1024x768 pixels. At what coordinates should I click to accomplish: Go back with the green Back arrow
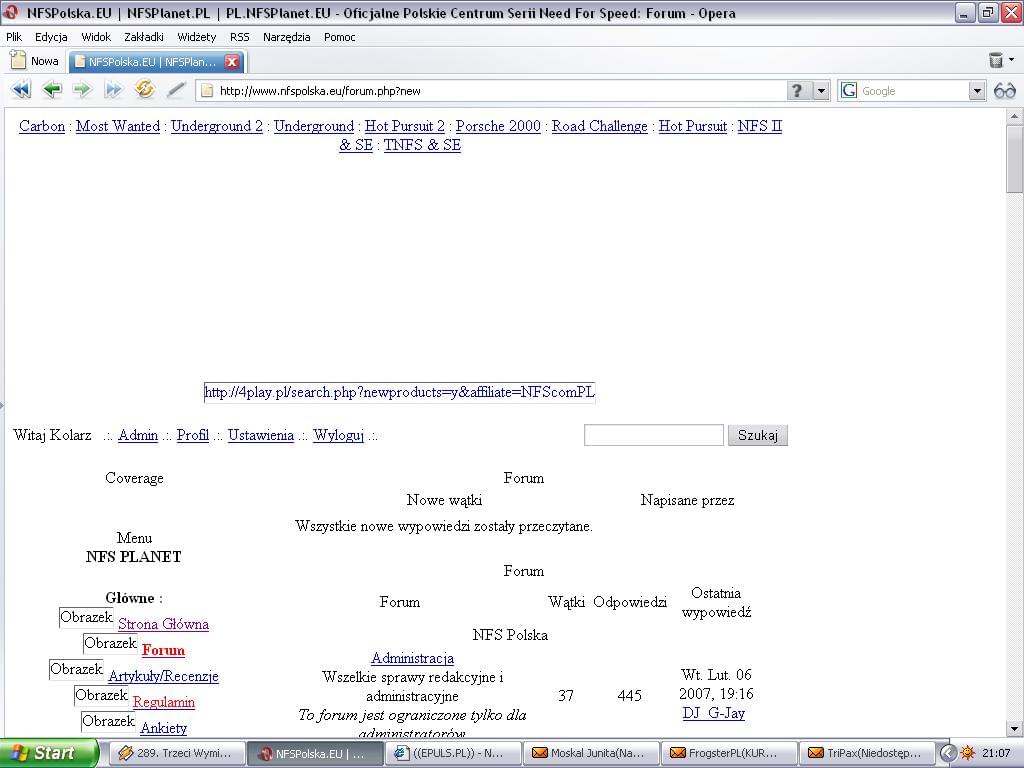(x=52, y=89)
